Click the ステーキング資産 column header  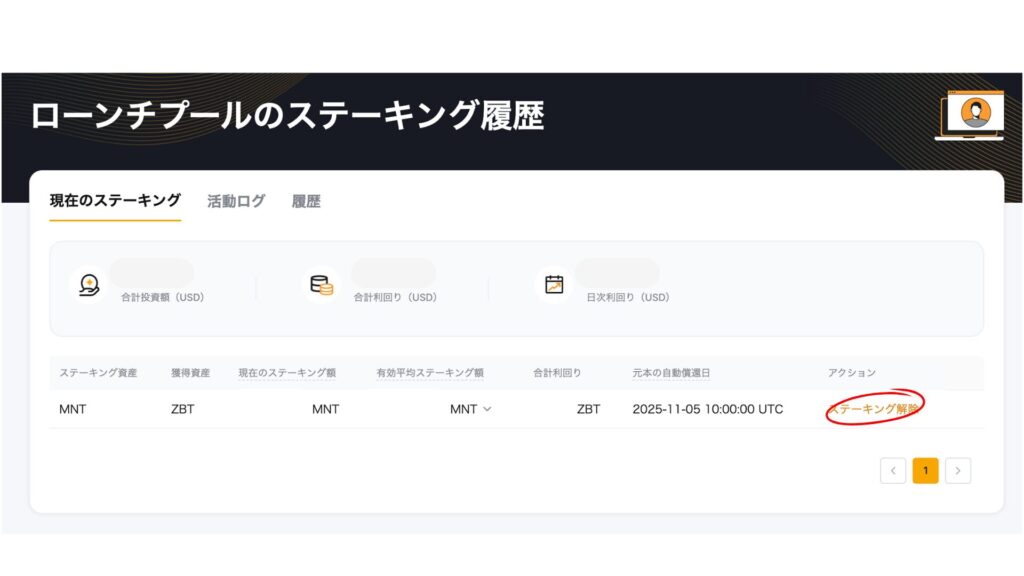click(x=98, y=373)
